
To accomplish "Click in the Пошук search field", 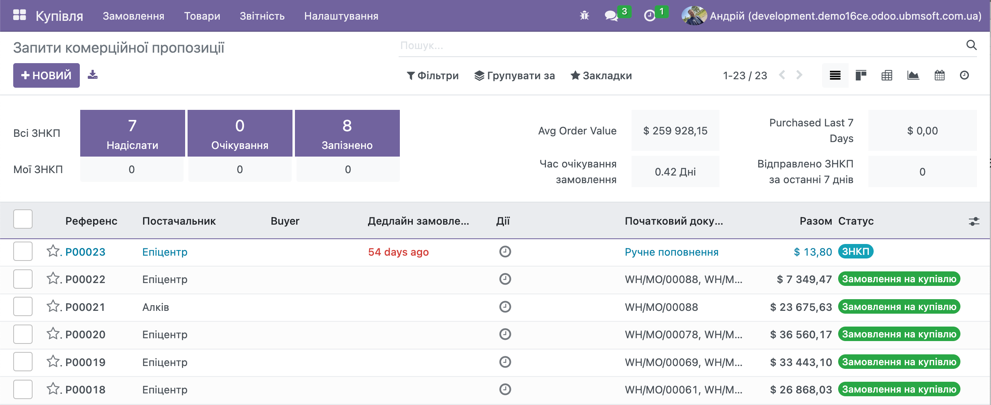I will coord(680,45).
